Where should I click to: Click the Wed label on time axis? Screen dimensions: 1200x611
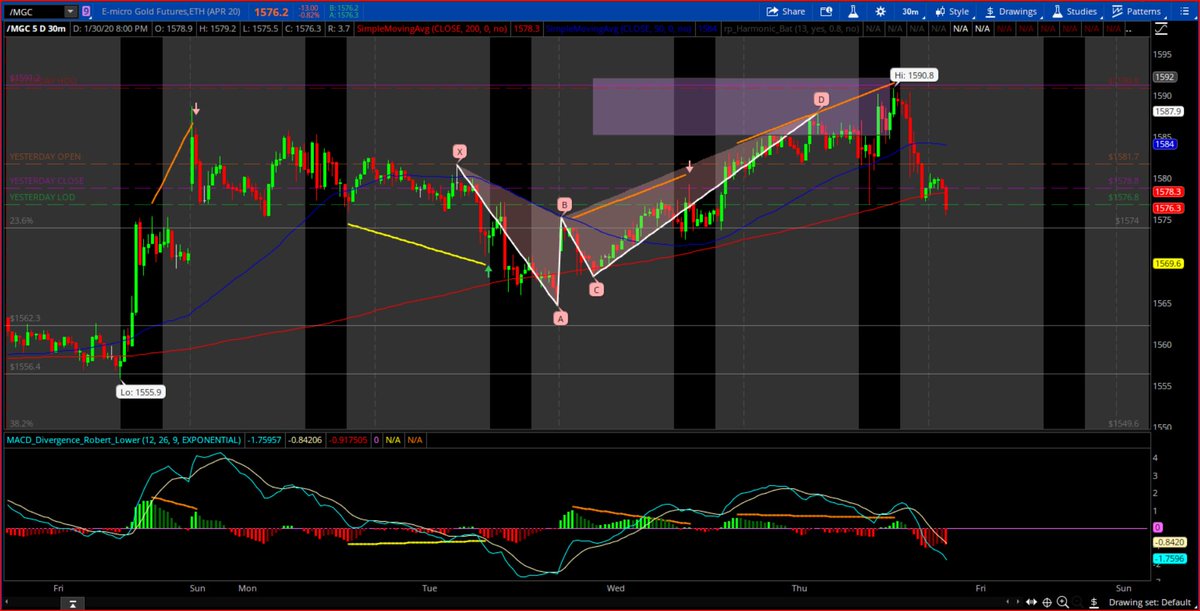pyautogui.click(x=617, y=589)
